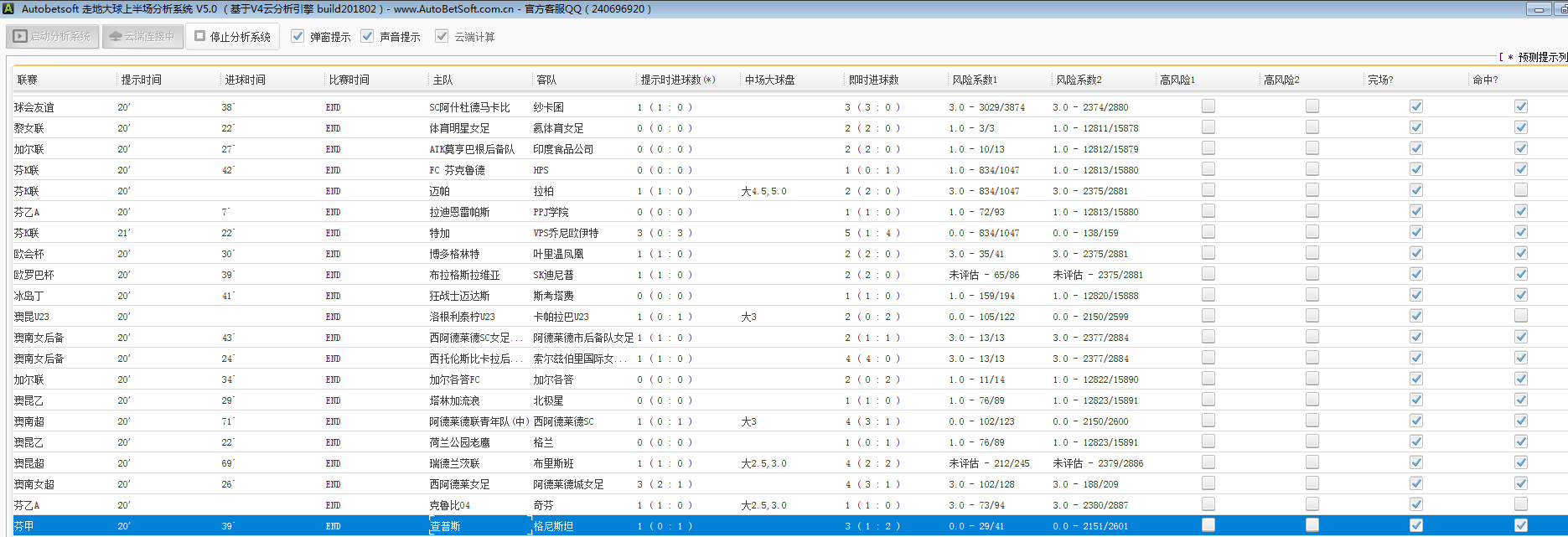Click the Autobetsoft app icon in title bar
Screen dimensions: 1568x537
click(x=8, y=8)
